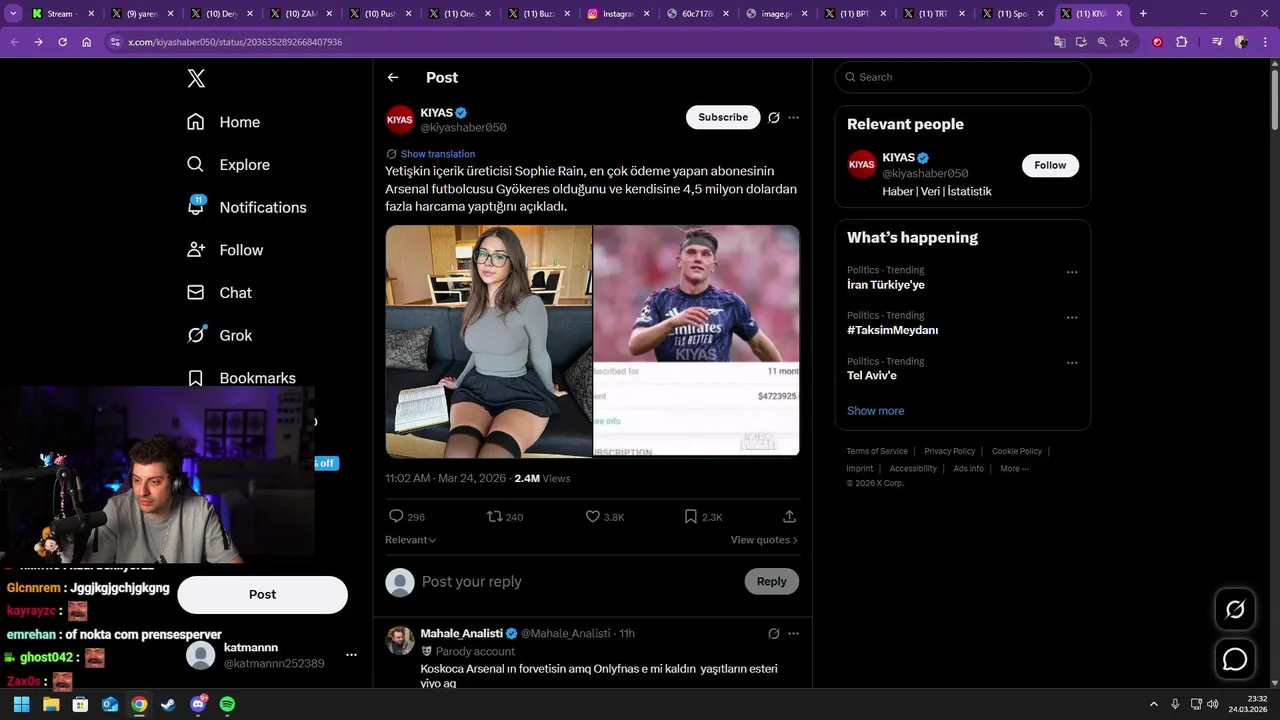Viewport: 1280px width, 720px height.
Task: Open a new browser tab
Action: pyautogui.click(x=1143, y=14)
